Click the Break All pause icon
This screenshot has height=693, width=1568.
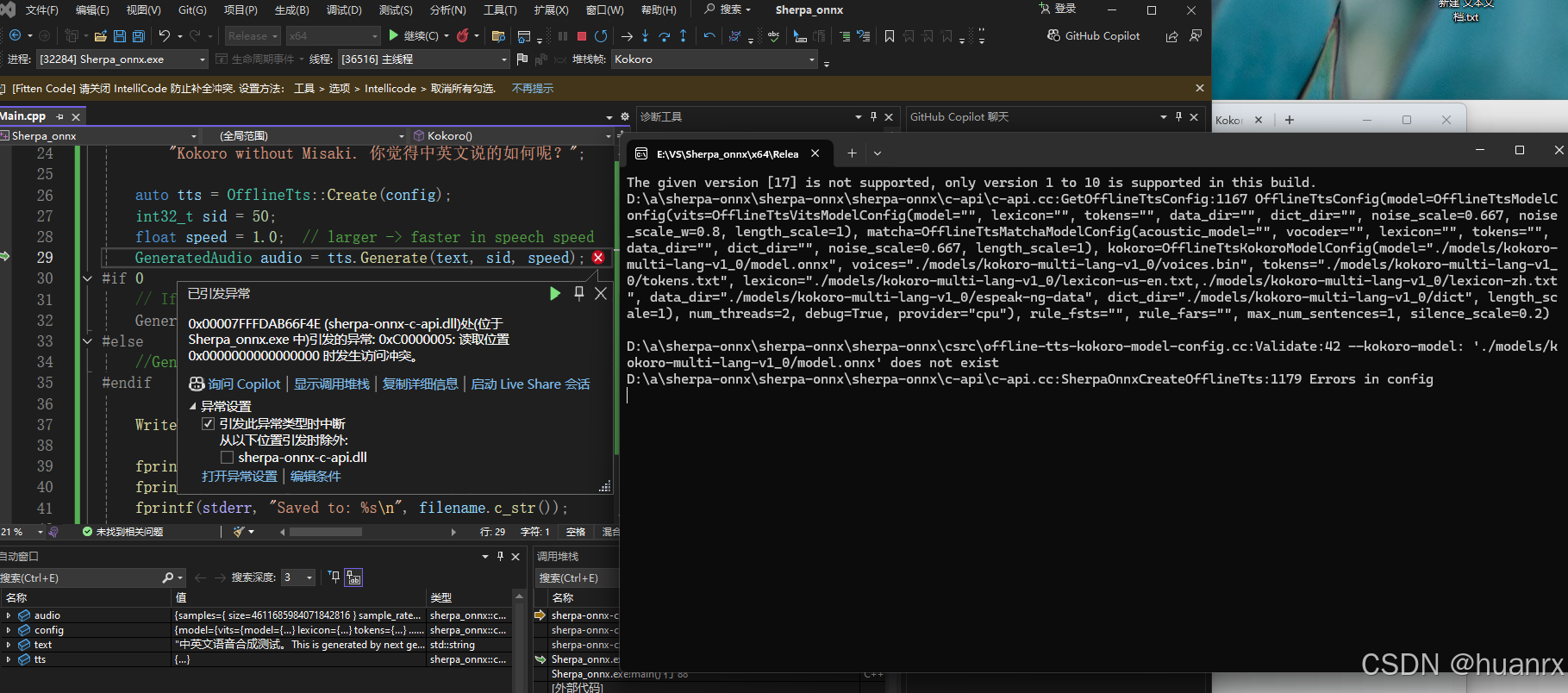(x=563, y=36)
